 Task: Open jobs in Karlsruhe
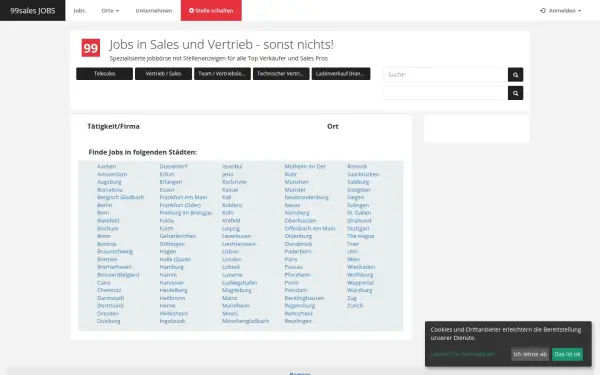pyautogui.click(x=234, y=182)
